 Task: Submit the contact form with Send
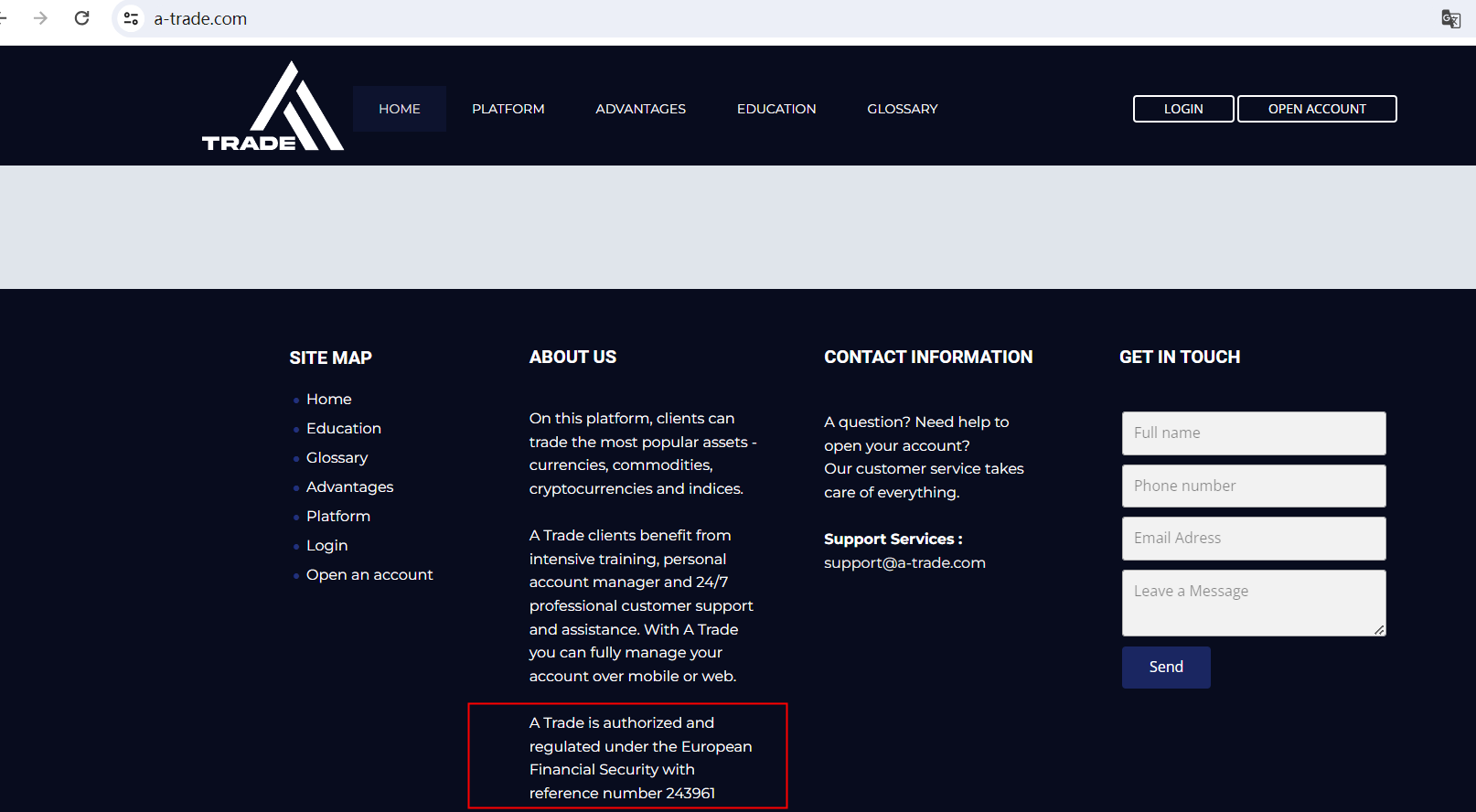[1166, 668]
